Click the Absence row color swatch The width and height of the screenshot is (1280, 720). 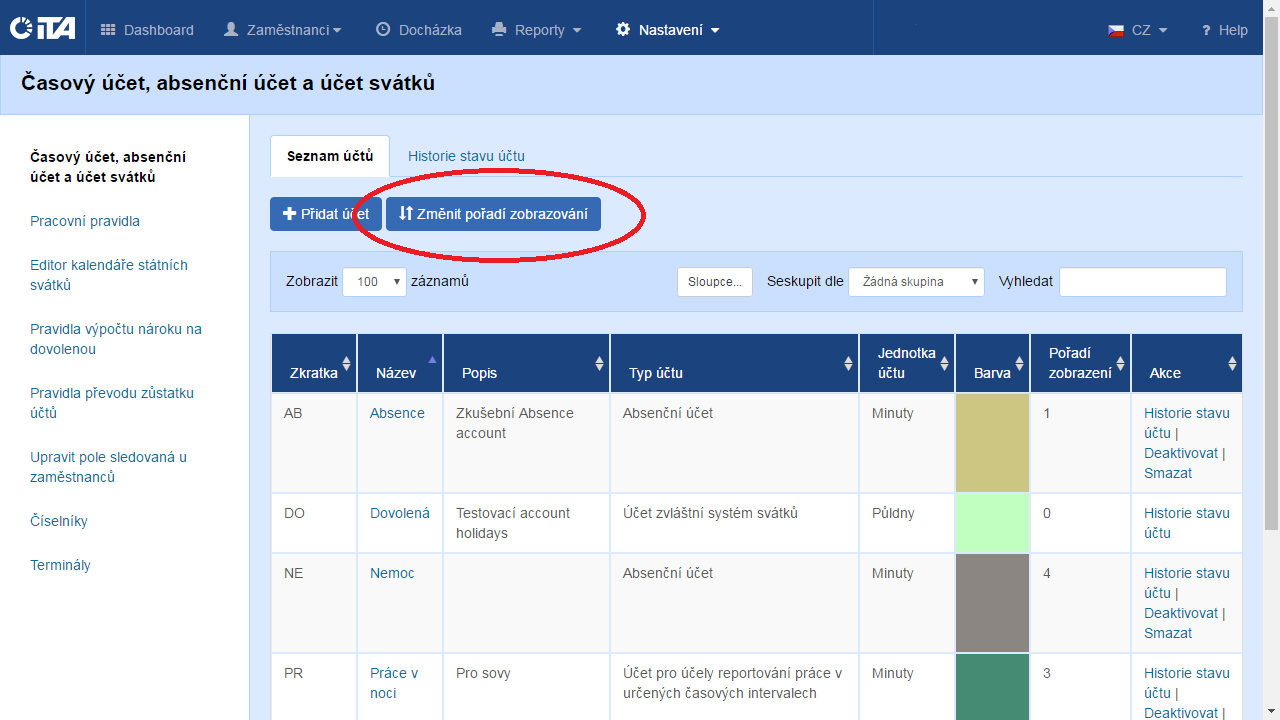[992, 443]
